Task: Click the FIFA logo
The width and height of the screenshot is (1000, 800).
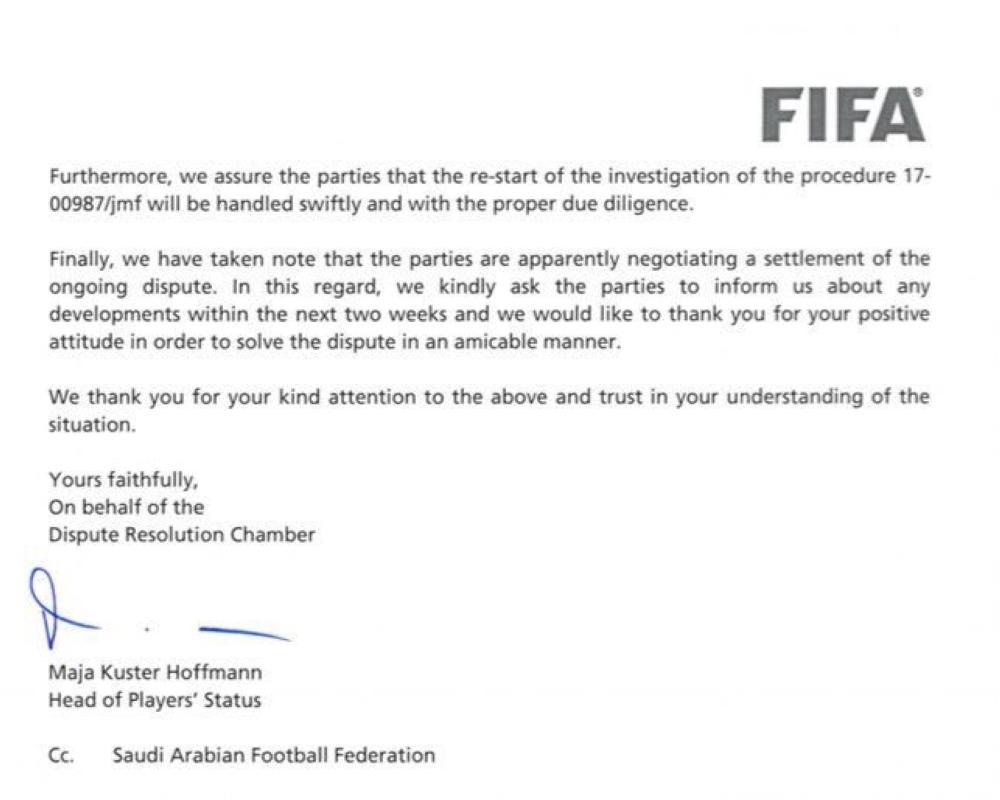Action: click(x=841, y=115)
